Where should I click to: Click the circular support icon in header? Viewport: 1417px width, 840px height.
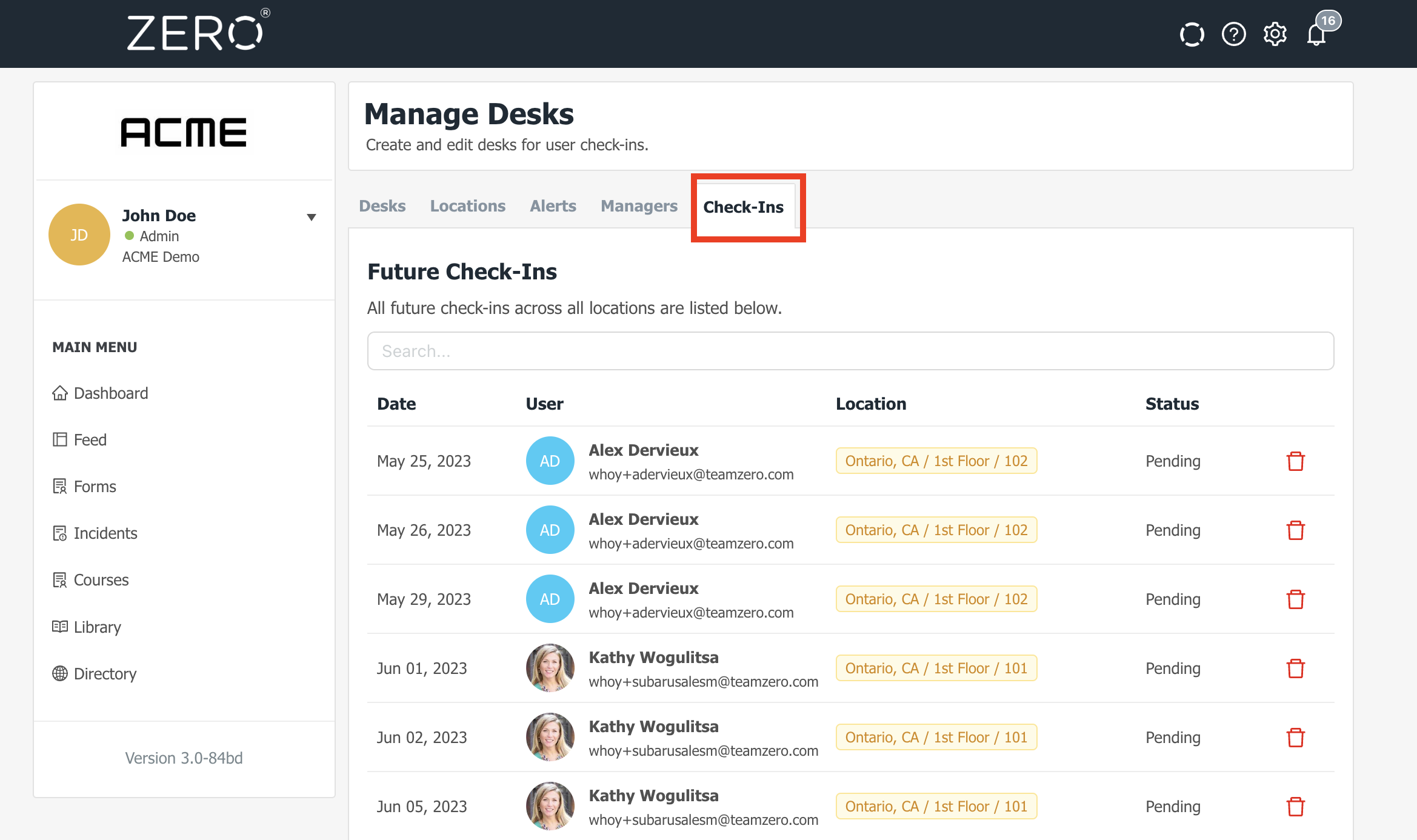[1192, 35]
